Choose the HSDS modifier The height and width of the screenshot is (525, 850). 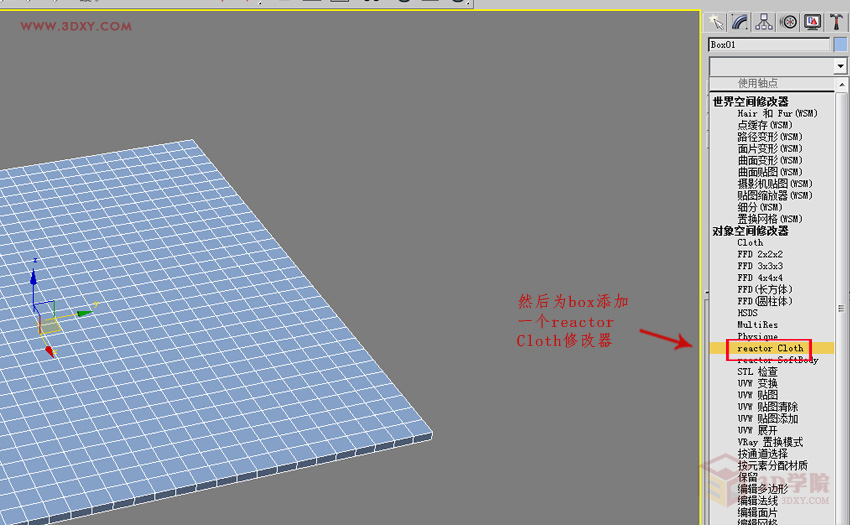747,313
